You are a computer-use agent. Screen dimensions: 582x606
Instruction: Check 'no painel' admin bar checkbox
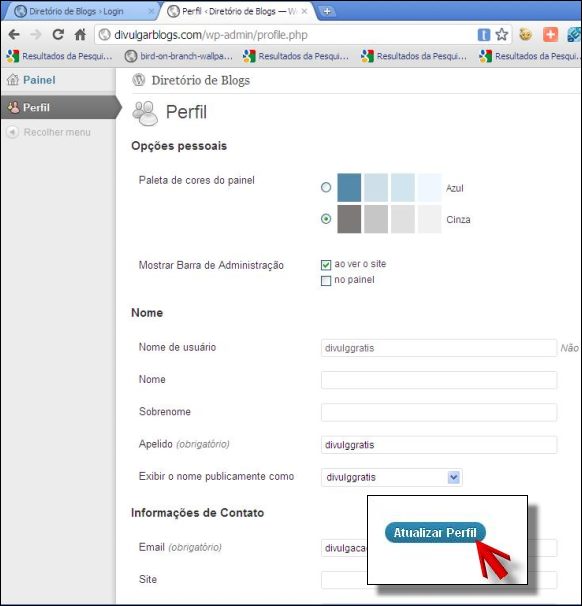coord(326,281)
